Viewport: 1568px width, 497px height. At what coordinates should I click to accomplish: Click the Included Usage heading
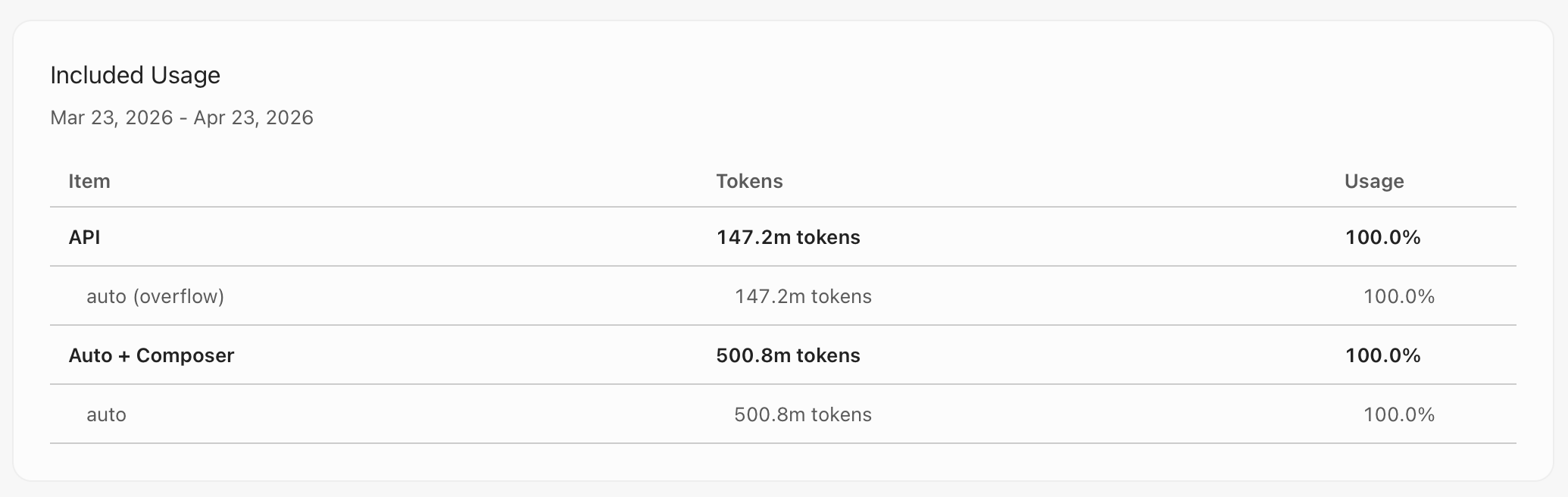pos(135,75)
